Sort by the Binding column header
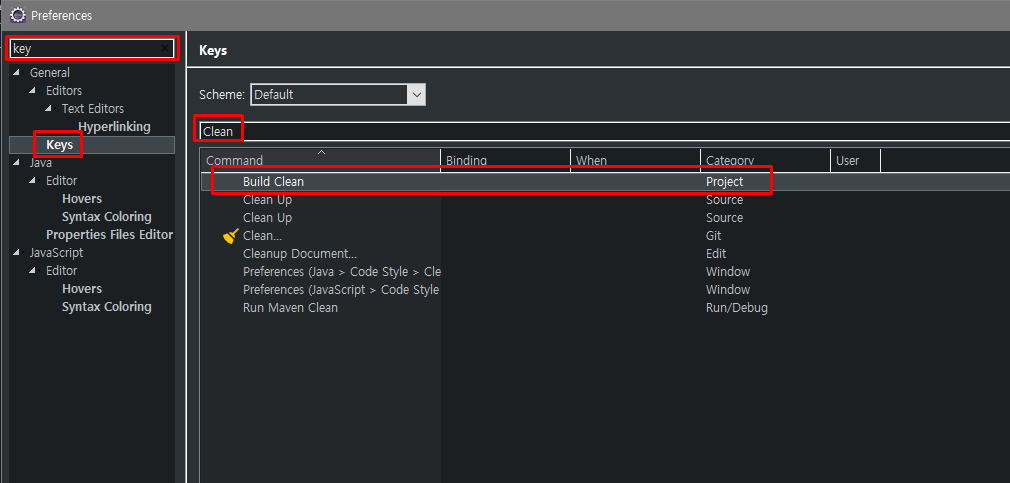1010x483 pixels. click(x=506, y=160)
